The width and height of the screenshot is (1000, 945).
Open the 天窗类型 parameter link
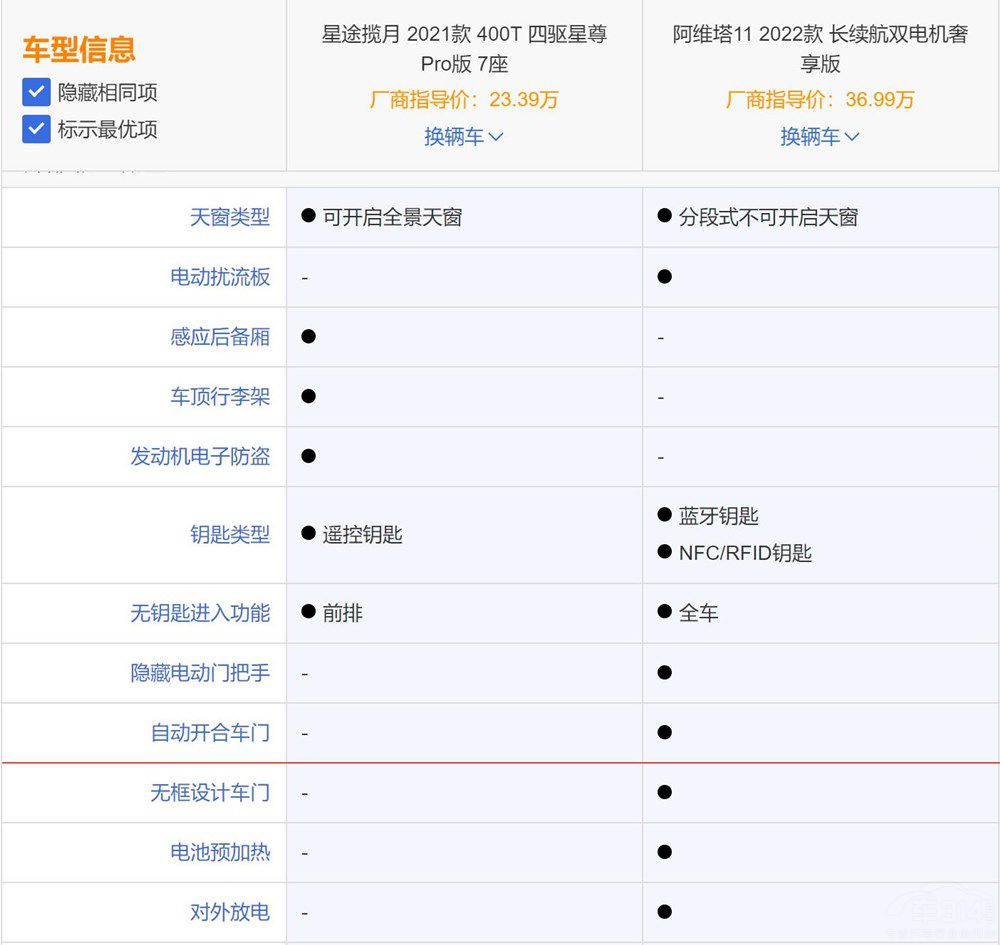[229, 217]
